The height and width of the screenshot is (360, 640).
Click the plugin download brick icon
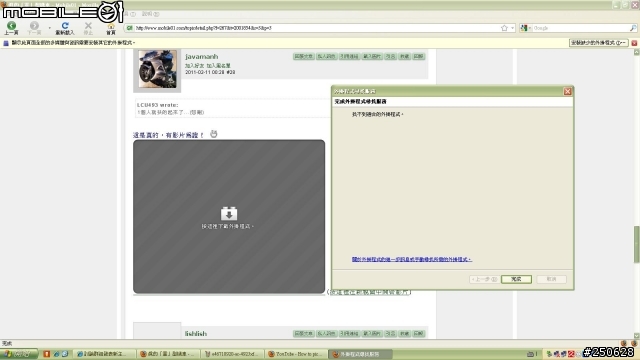click(229, 213)
